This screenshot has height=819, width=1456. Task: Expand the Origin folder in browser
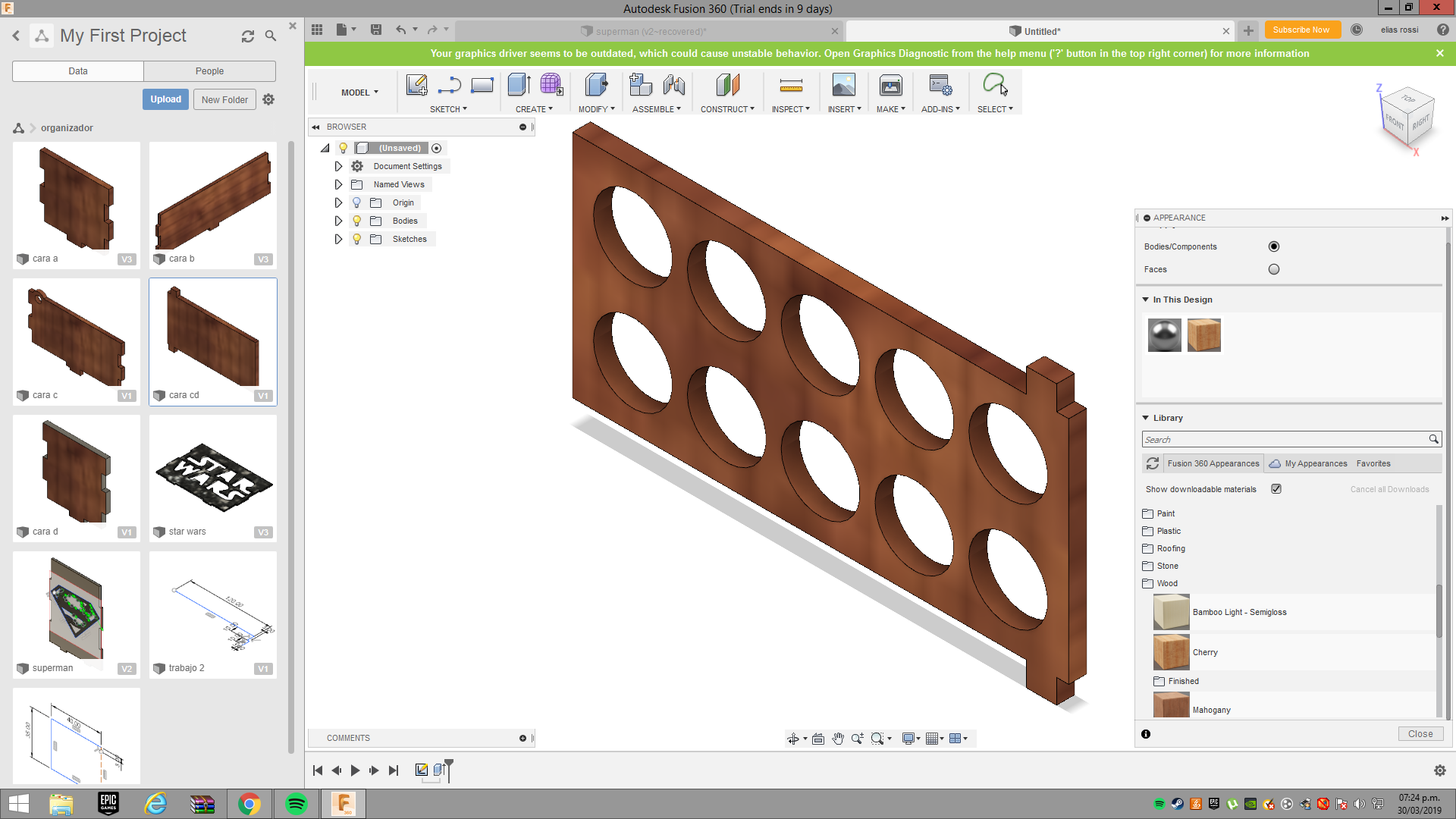coord(338,202)
